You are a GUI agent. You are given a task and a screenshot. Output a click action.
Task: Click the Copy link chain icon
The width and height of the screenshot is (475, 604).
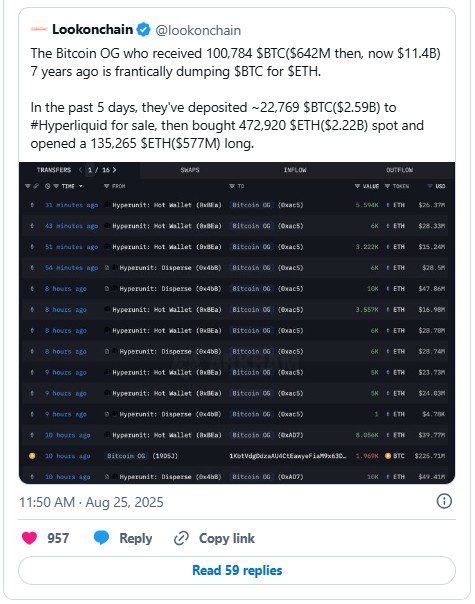[181, 538]
